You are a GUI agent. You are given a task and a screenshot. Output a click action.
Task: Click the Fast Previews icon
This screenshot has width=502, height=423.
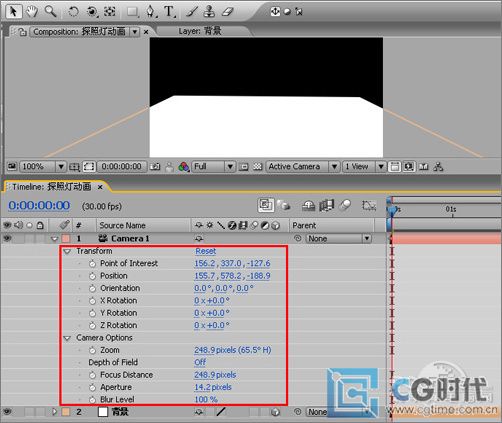tap(409, 166)
